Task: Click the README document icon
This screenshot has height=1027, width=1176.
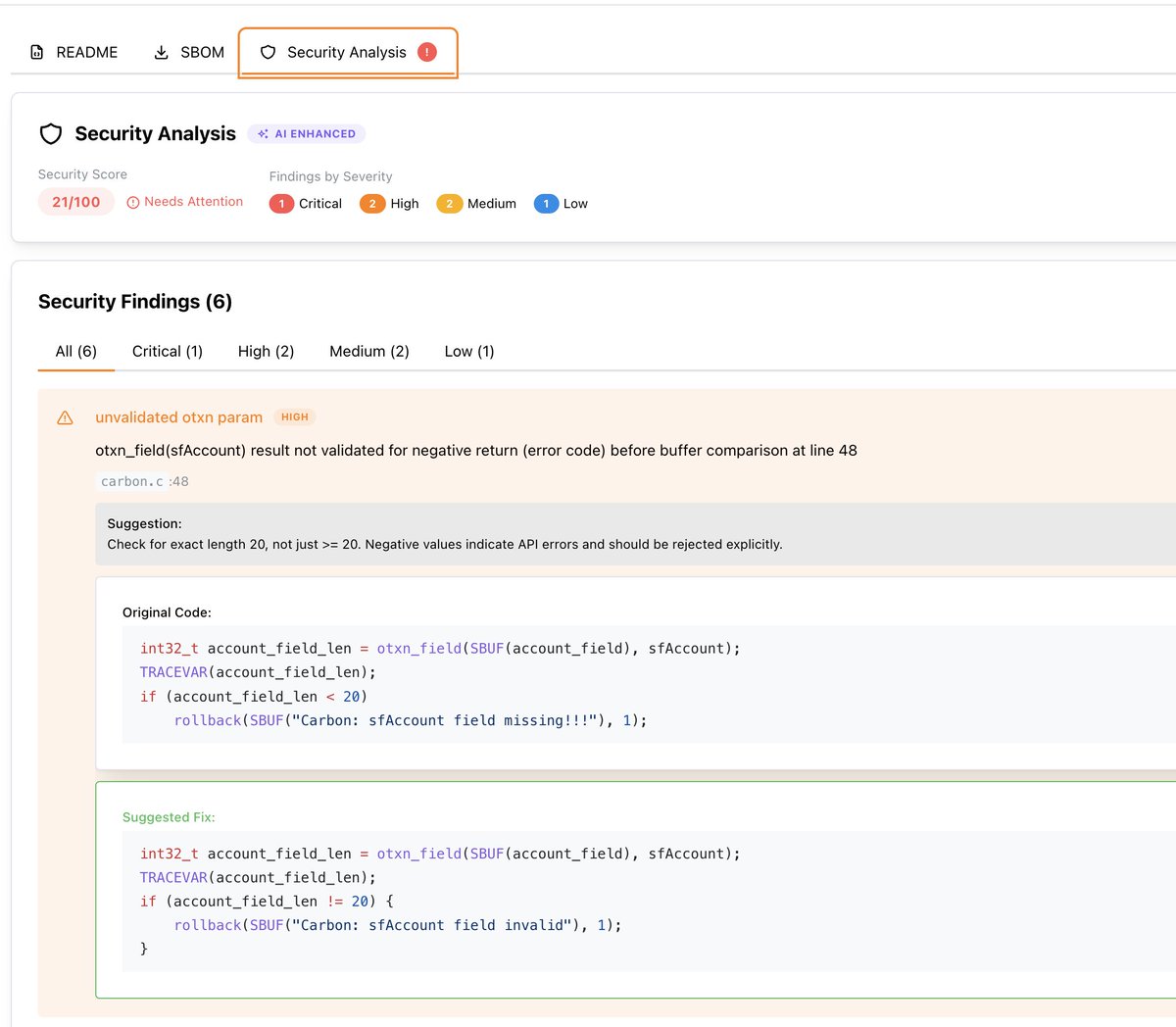Action: [x=37, y=52]
